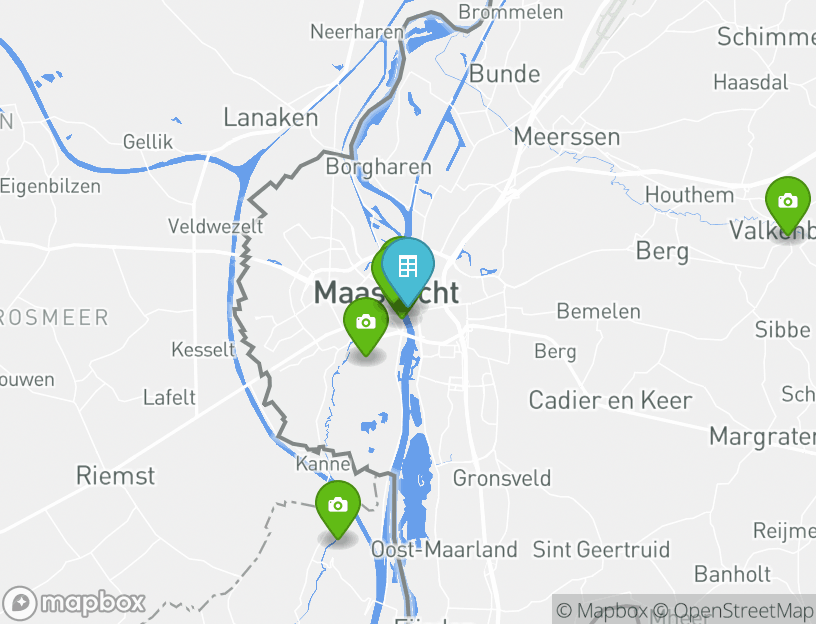Click the Gronsveld label
Viewport: 816px width, 624px height.
[x=502, y=478]
